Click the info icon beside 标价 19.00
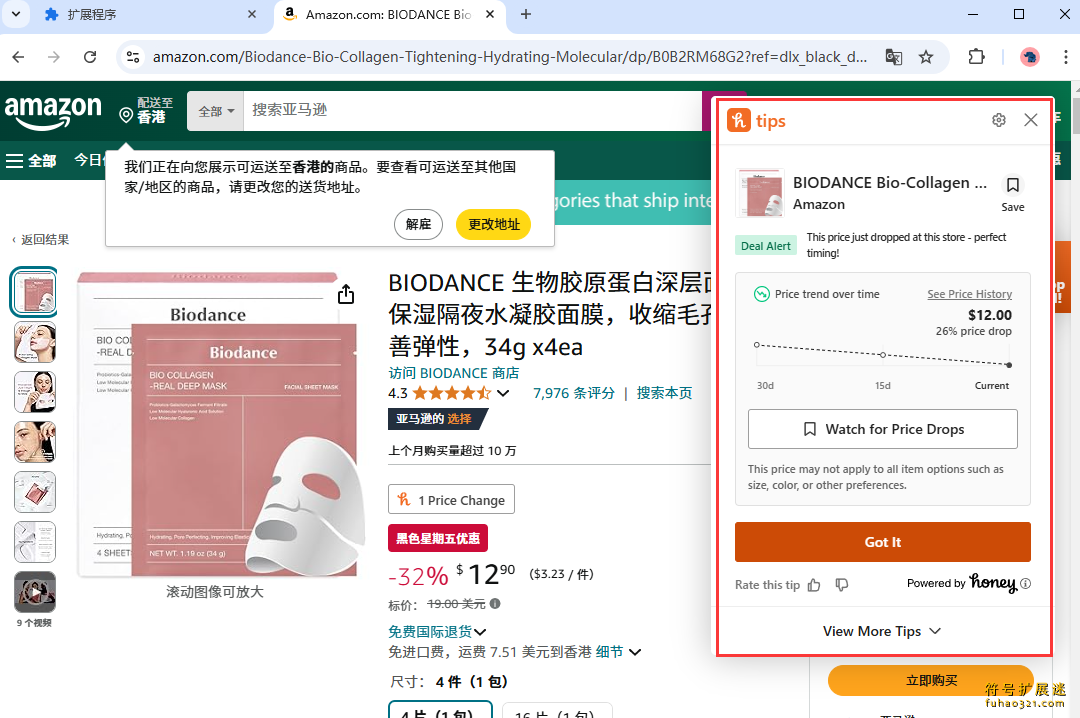Image resolution: width=1080 pixels, height=718 pixels. point(495,604)
